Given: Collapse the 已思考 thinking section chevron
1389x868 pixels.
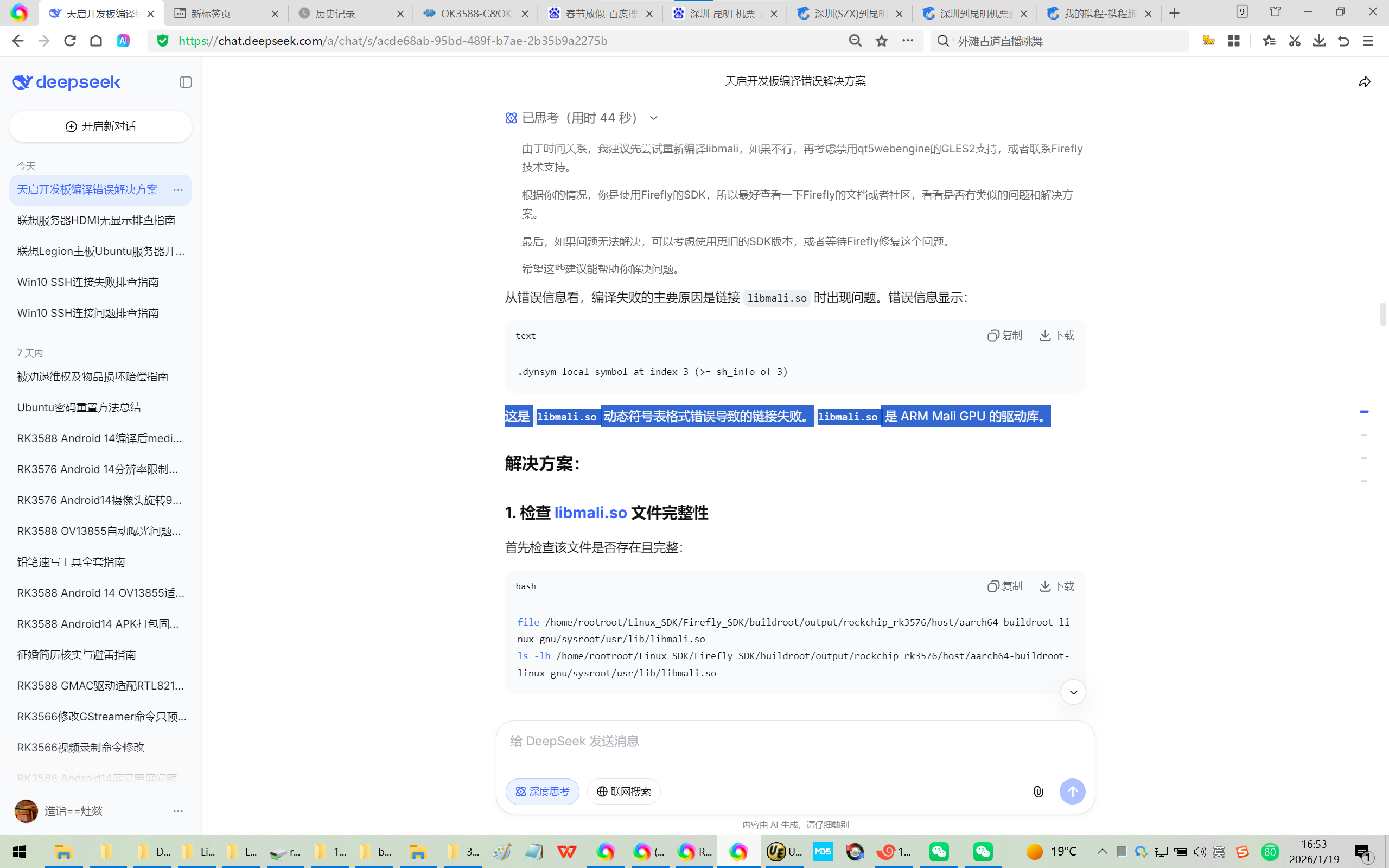Looking at the screenshot, I should tap(653, 118).
